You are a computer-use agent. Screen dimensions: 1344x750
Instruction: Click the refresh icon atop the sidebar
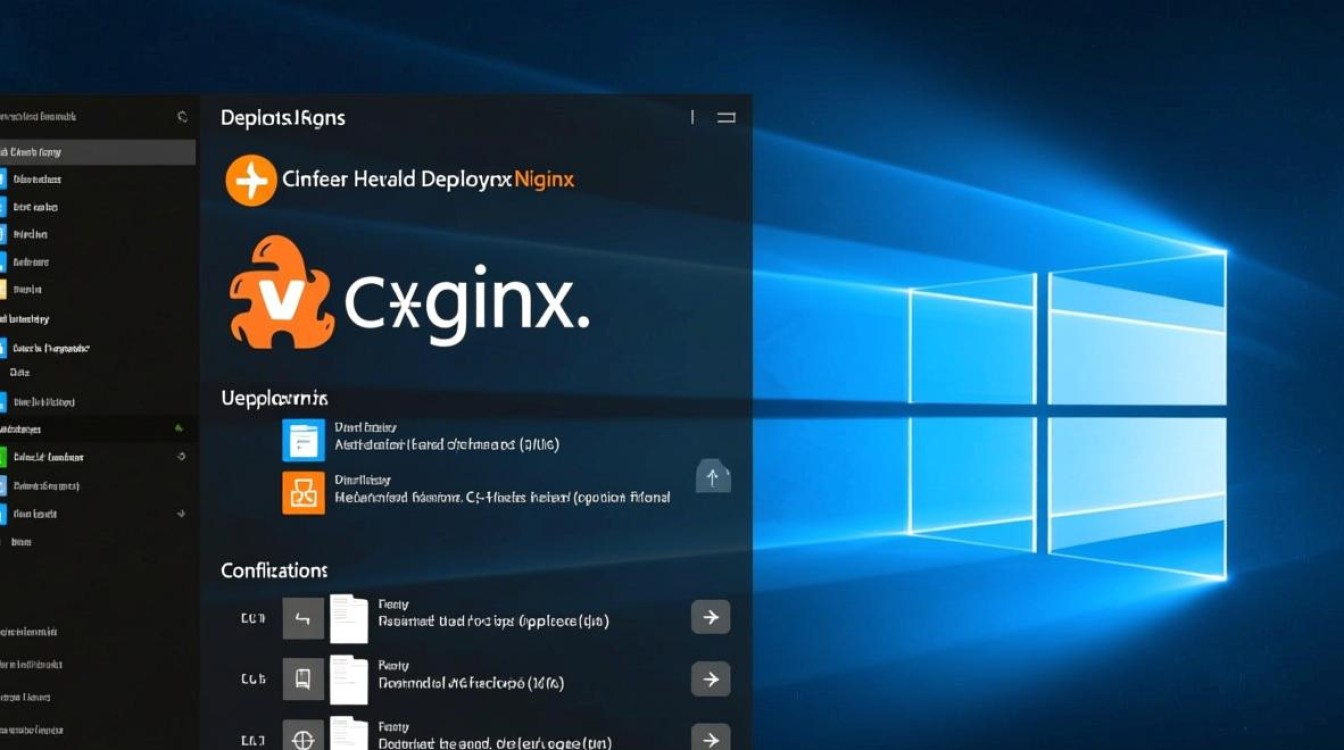181,117
